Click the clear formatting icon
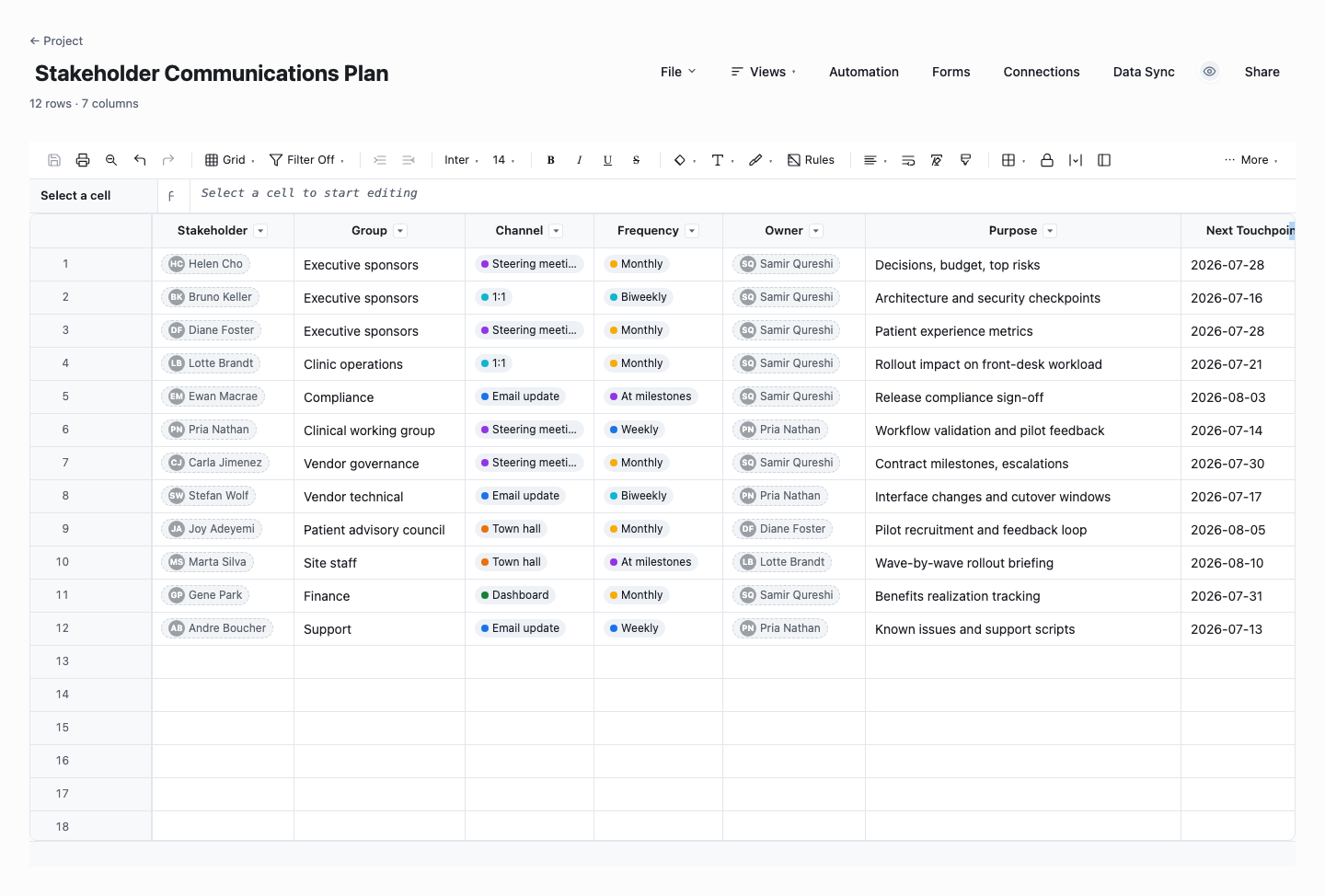The width and height of the screenshot is (1325, 896). click(x=937, y=160)
